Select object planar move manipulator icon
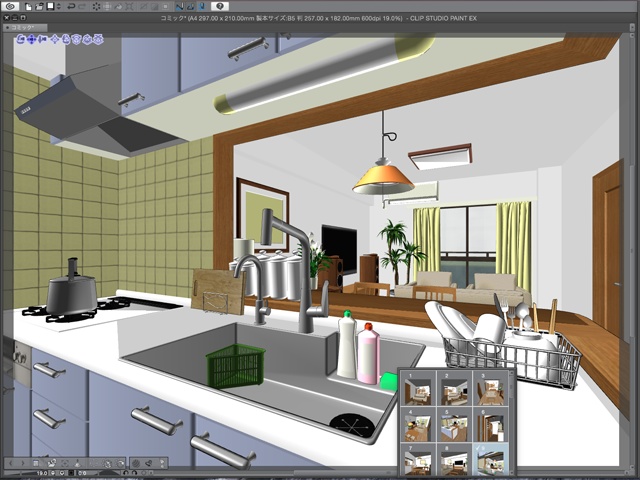 pyautogui.click(x=55, y=39)
